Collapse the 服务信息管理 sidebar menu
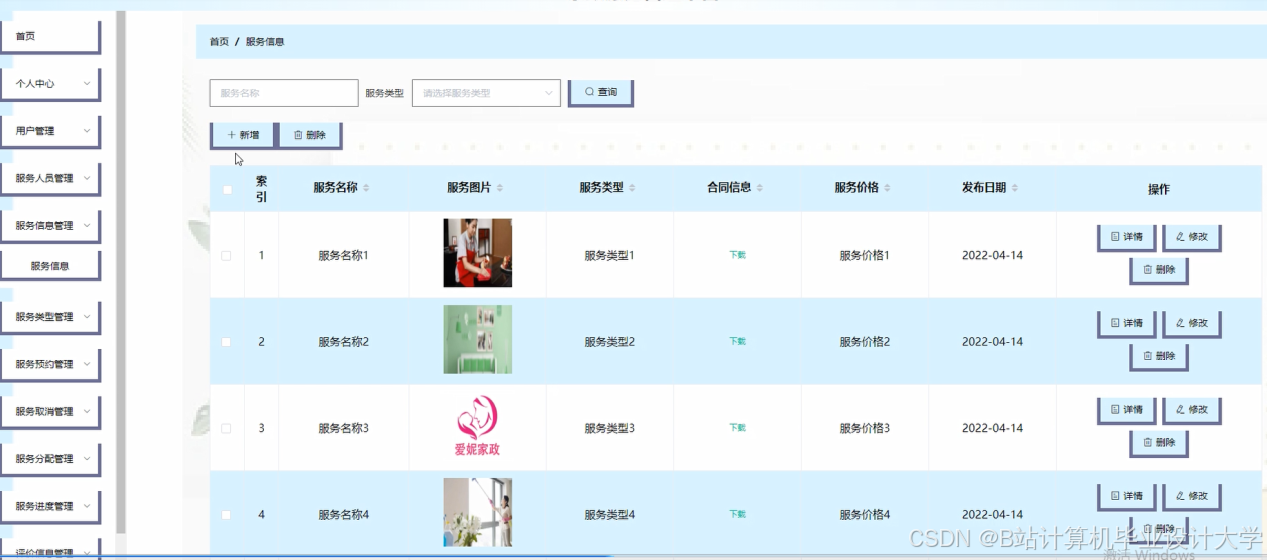1267x560 pixels. [x=50, y=226]
